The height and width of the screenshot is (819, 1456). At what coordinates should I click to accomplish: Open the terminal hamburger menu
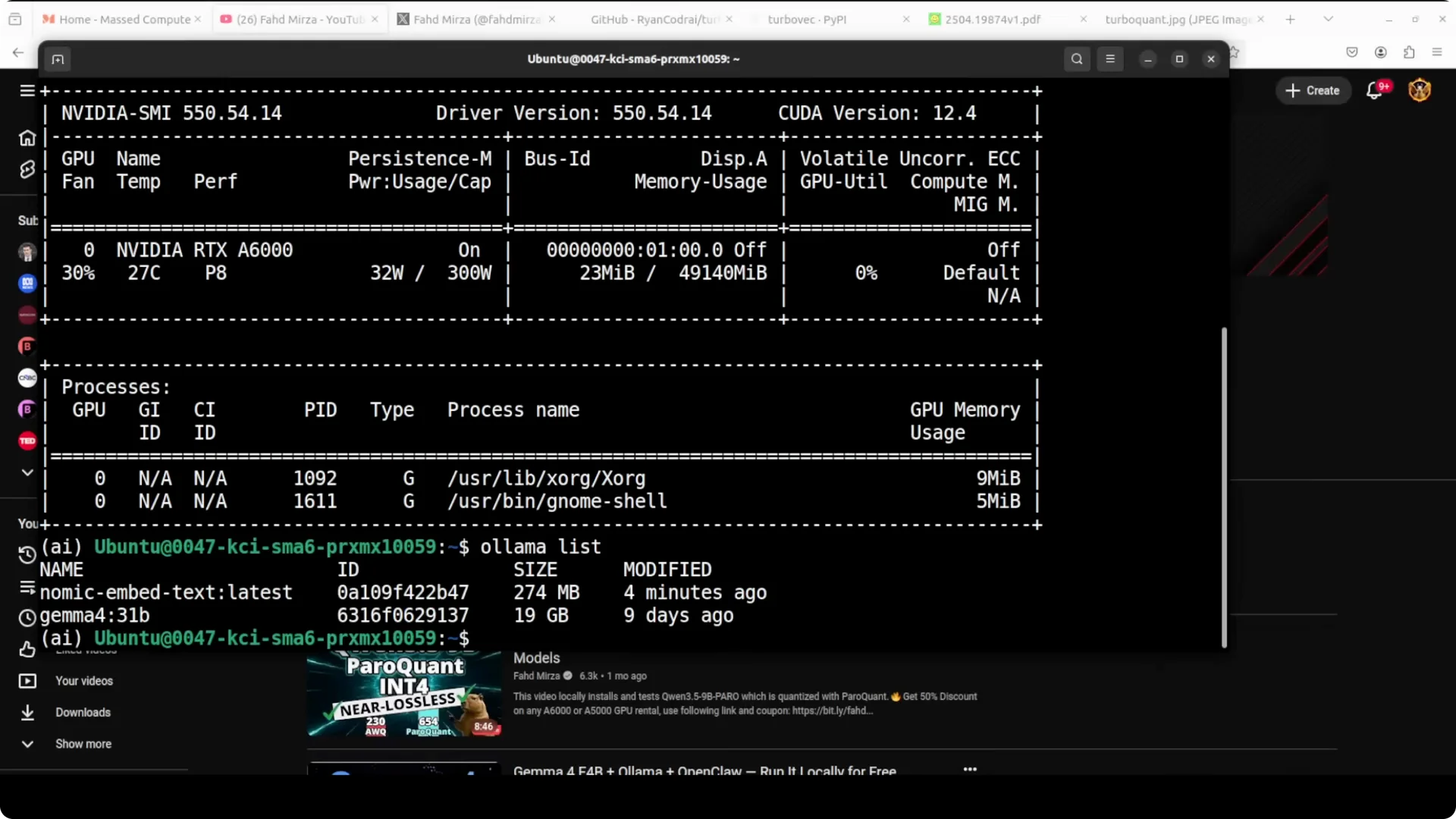pos(1110,59)
